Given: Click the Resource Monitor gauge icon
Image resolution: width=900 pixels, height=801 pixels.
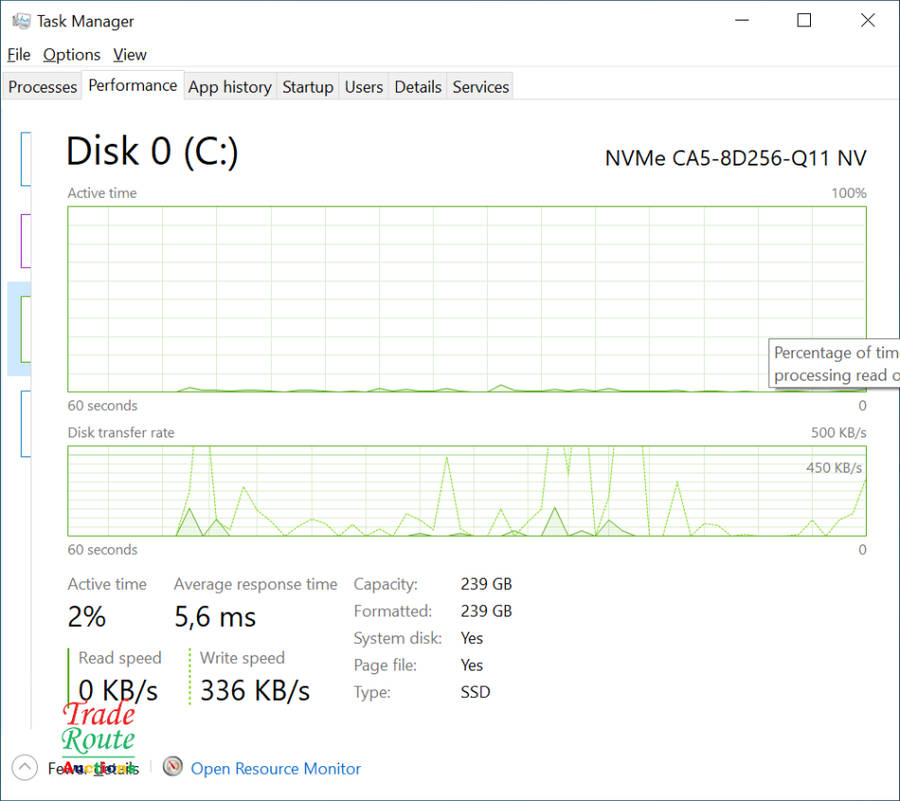Looking at the screenshot, I should point(173,767).
